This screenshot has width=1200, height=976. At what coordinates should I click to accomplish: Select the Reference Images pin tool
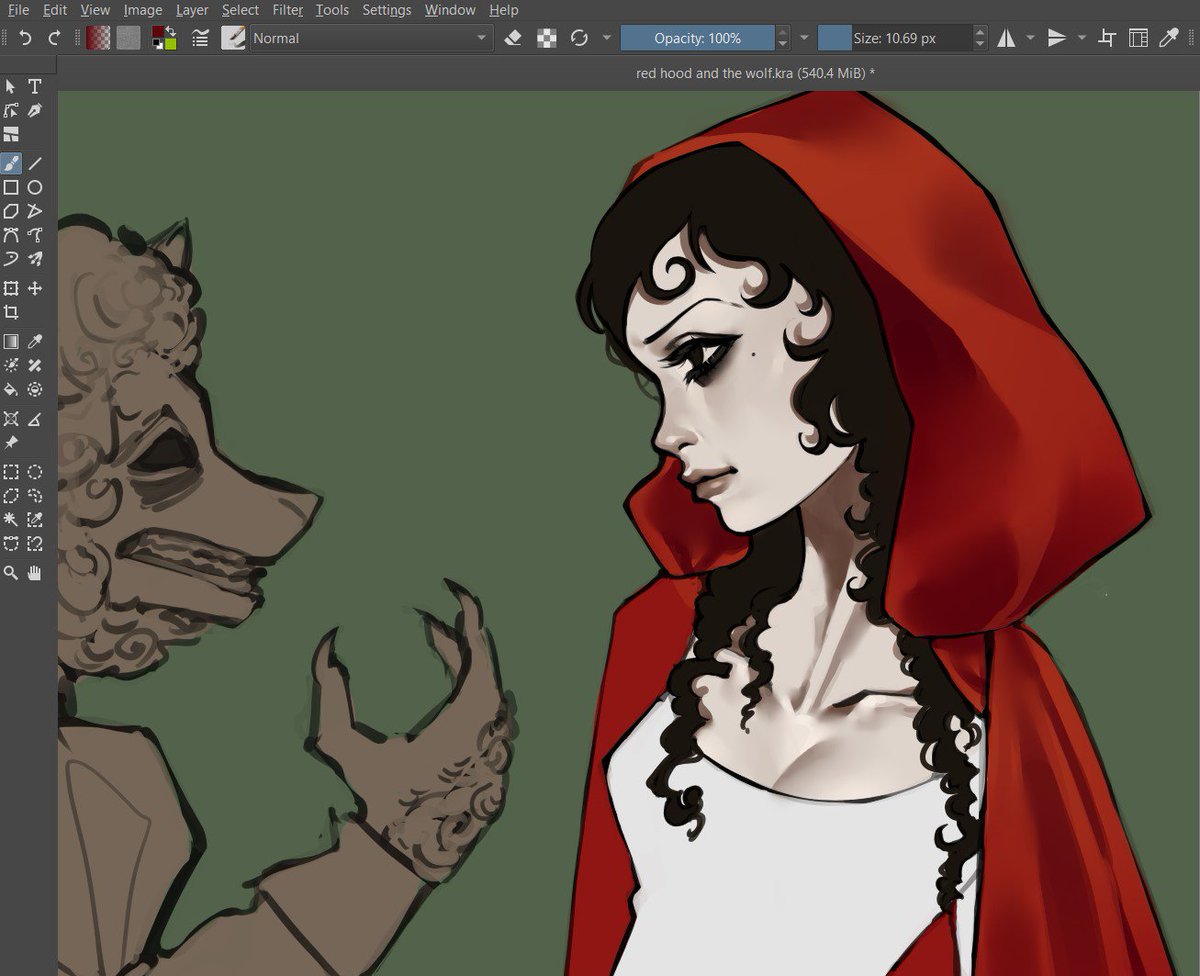[11, 443]
